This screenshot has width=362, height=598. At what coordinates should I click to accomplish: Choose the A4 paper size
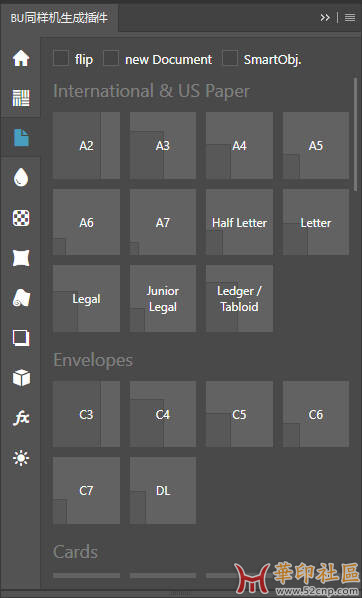(239, 145)
